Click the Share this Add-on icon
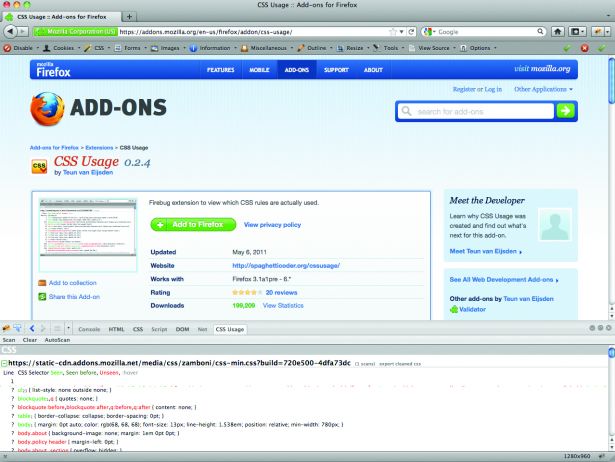 coord(42,296)
